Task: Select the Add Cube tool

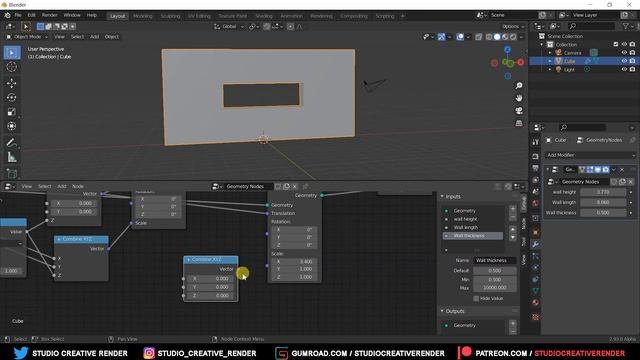Action: 12,173
